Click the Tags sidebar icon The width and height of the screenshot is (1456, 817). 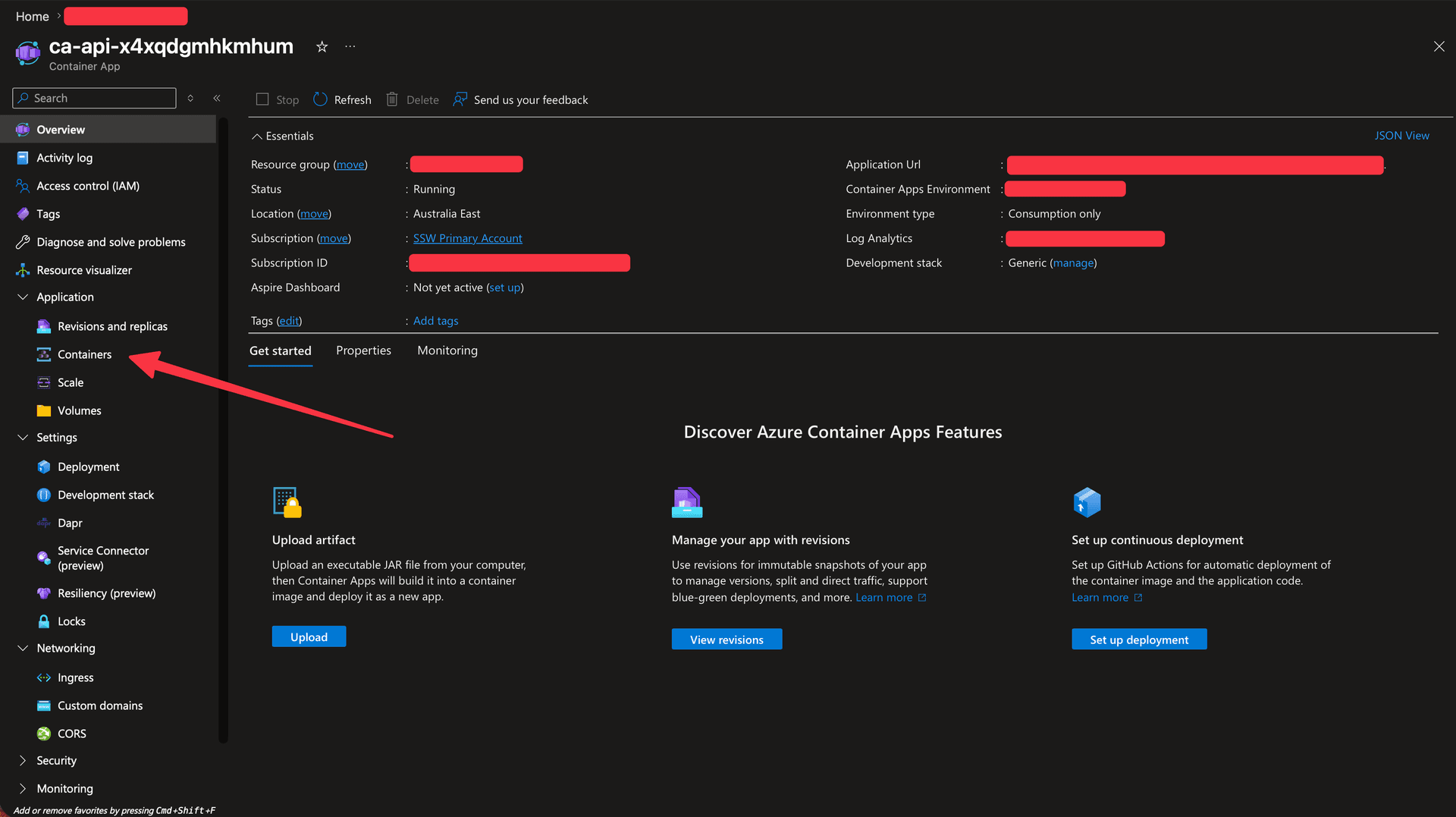click(x=23, y=214)
